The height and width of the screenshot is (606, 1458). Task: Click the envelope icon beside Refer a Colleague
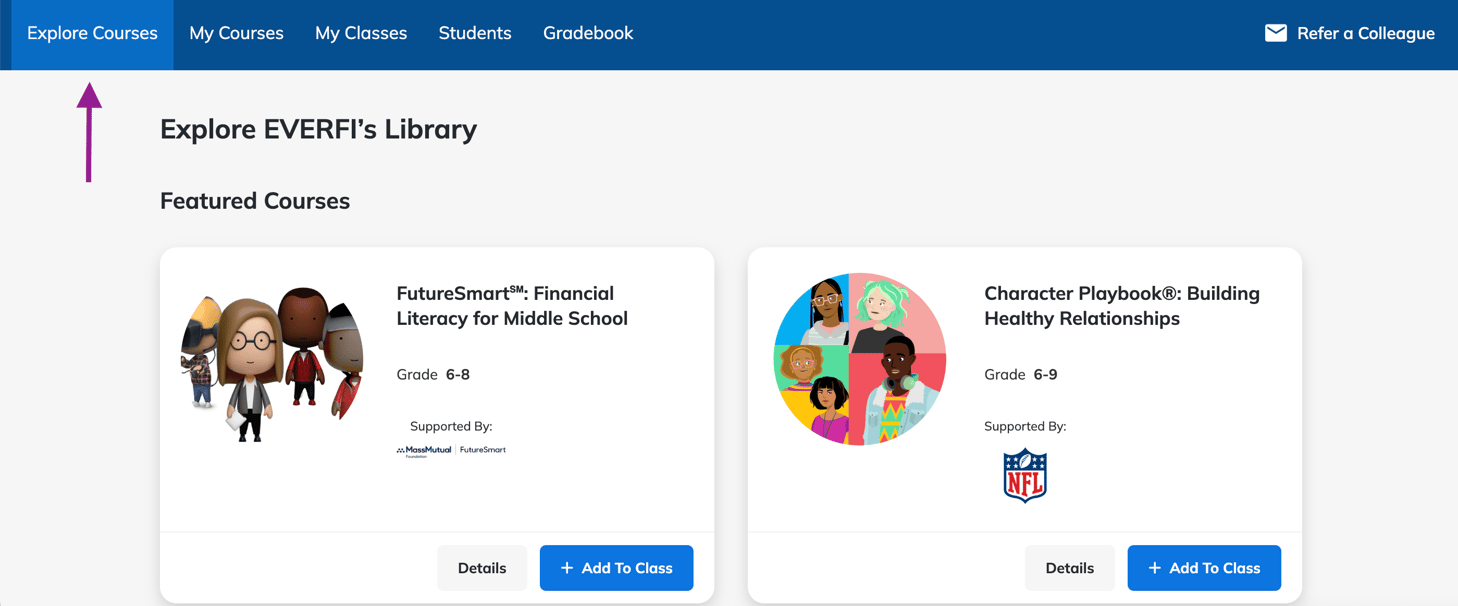(x=1275, y=33)
